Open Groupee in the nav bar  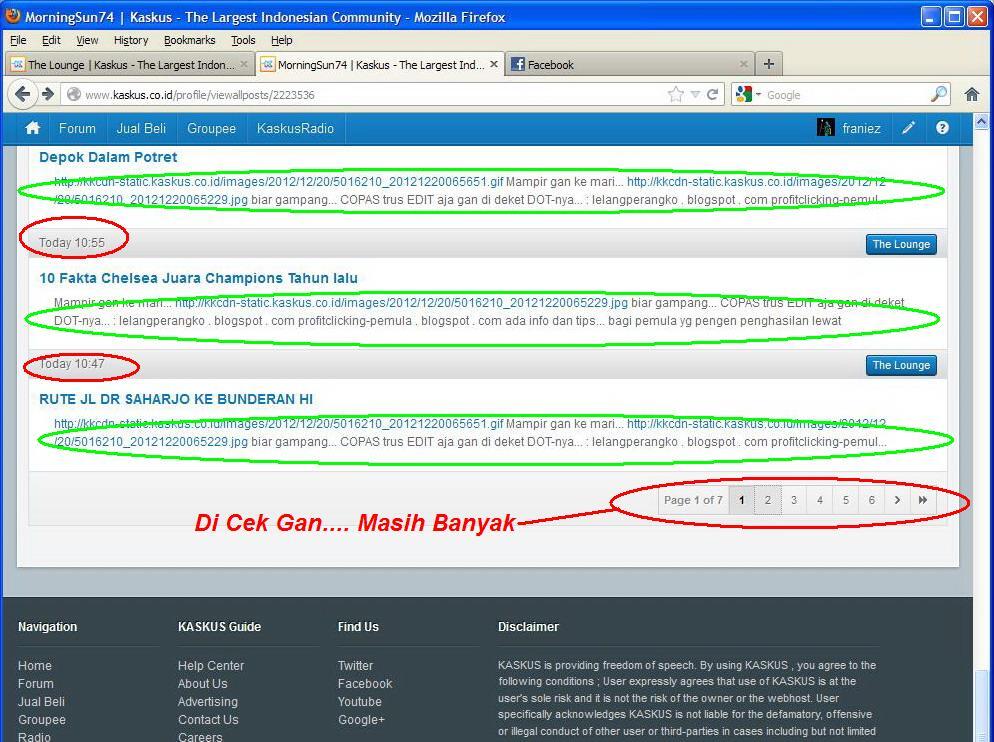point(211,128)
